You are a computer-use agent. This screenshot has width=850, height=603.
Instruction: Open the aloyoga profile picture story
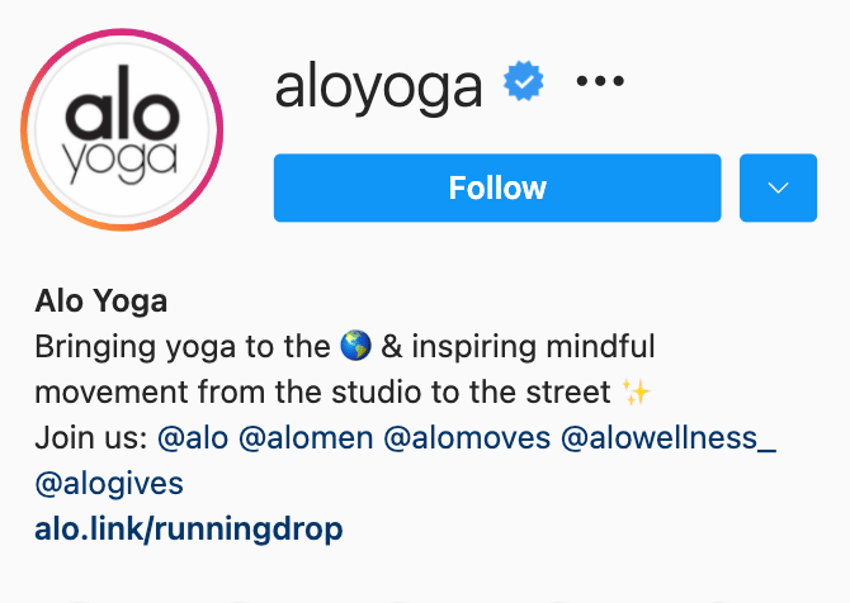(122, 130)
